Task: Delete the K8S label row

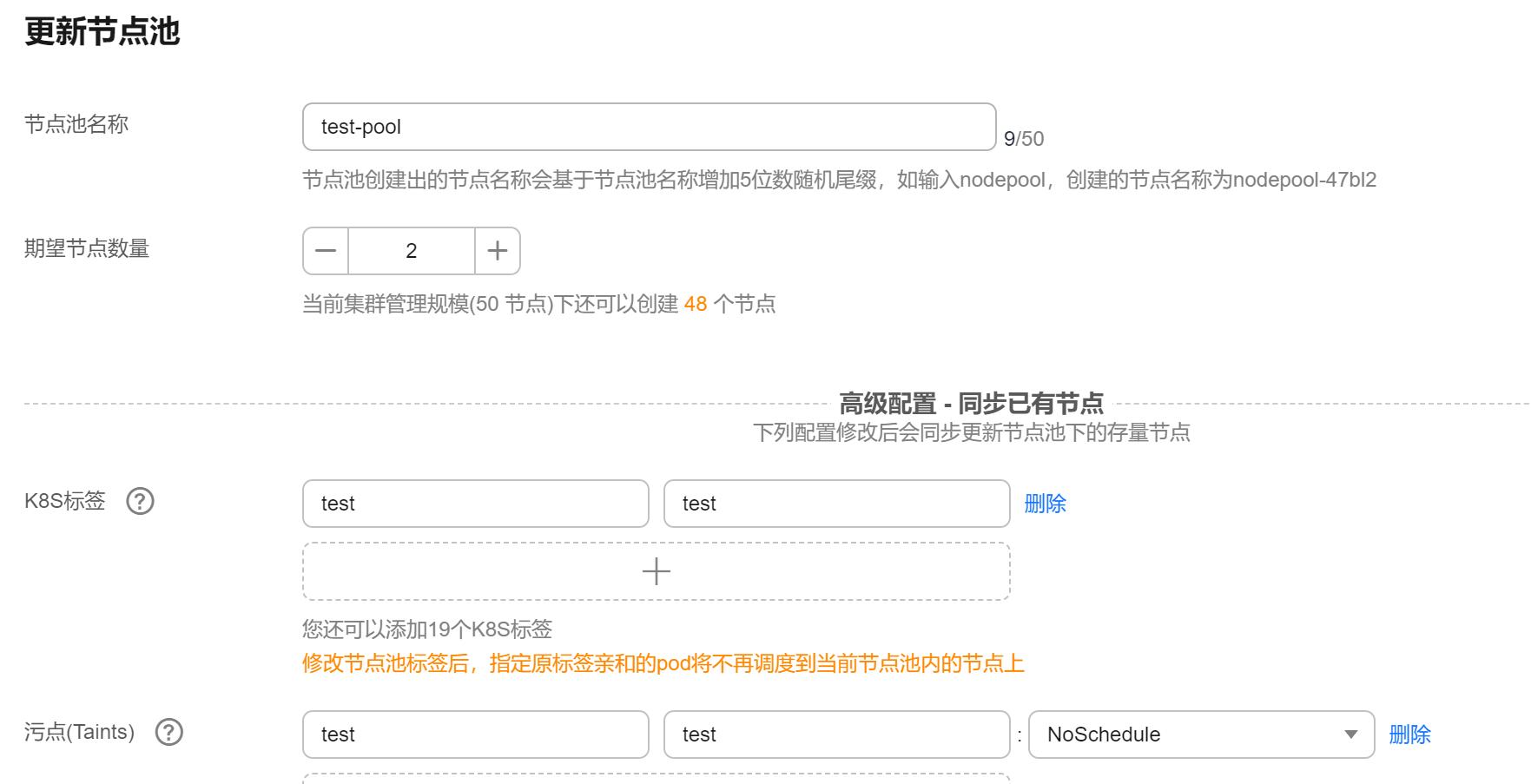Action: [1045, 504]
